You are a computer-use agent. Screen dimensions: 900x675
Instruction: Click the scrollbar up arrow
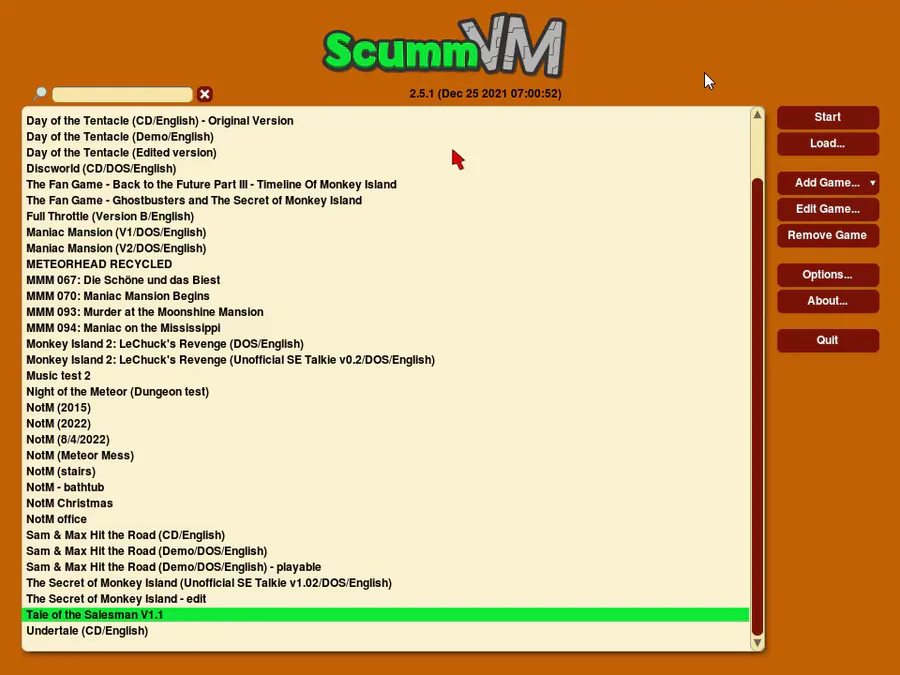pyautogui.click(x=757, y=115)
